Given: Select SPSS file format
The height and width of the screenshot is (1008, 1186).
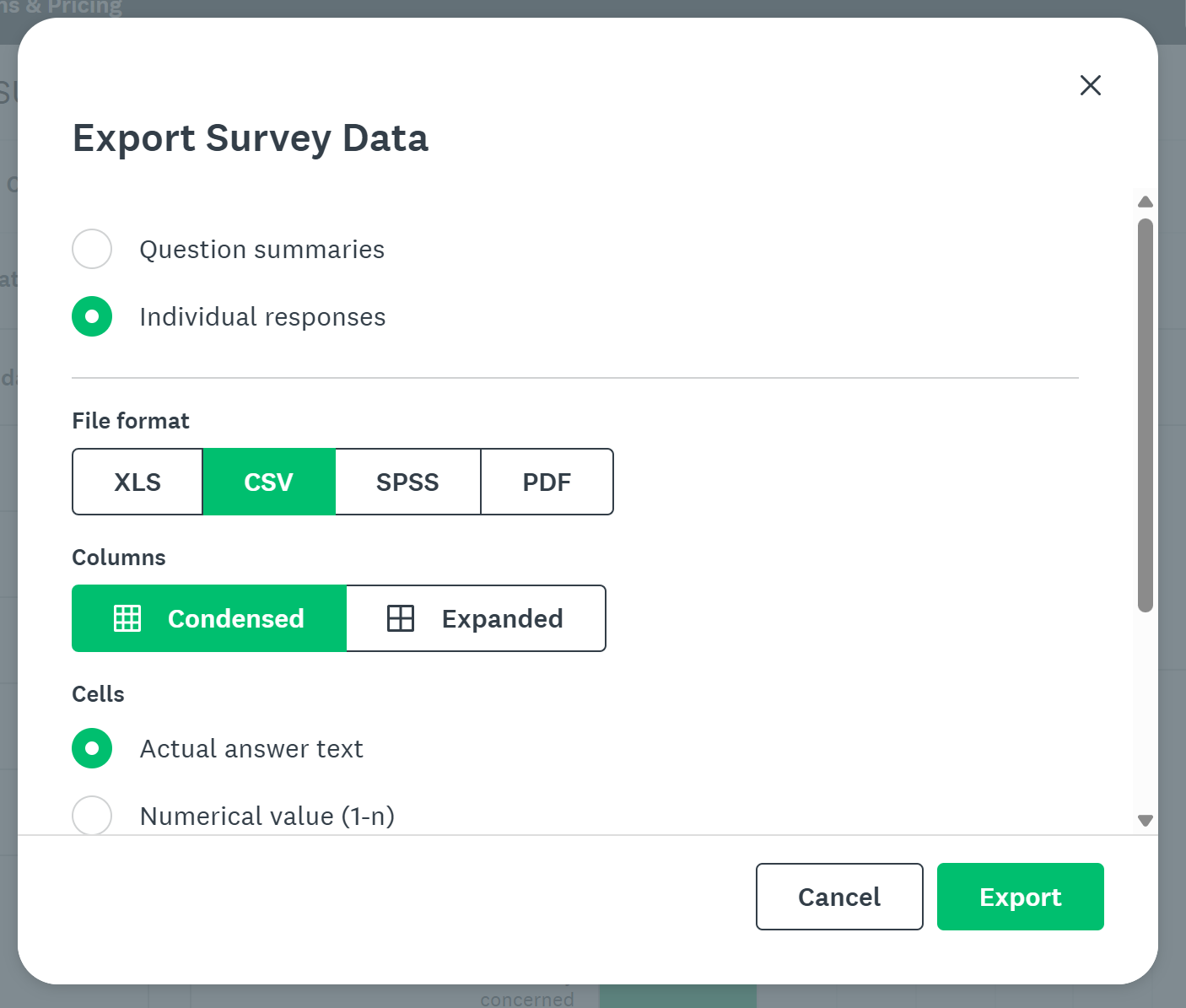Looking at the screenshot, I should [x=407, y=482].
